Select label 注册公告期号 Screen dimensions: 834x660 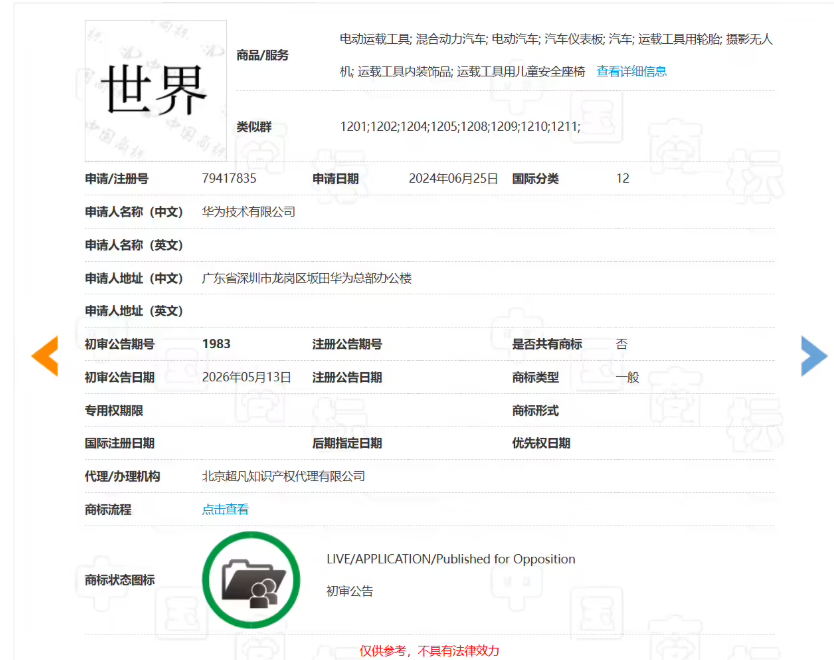coord(347,344)
